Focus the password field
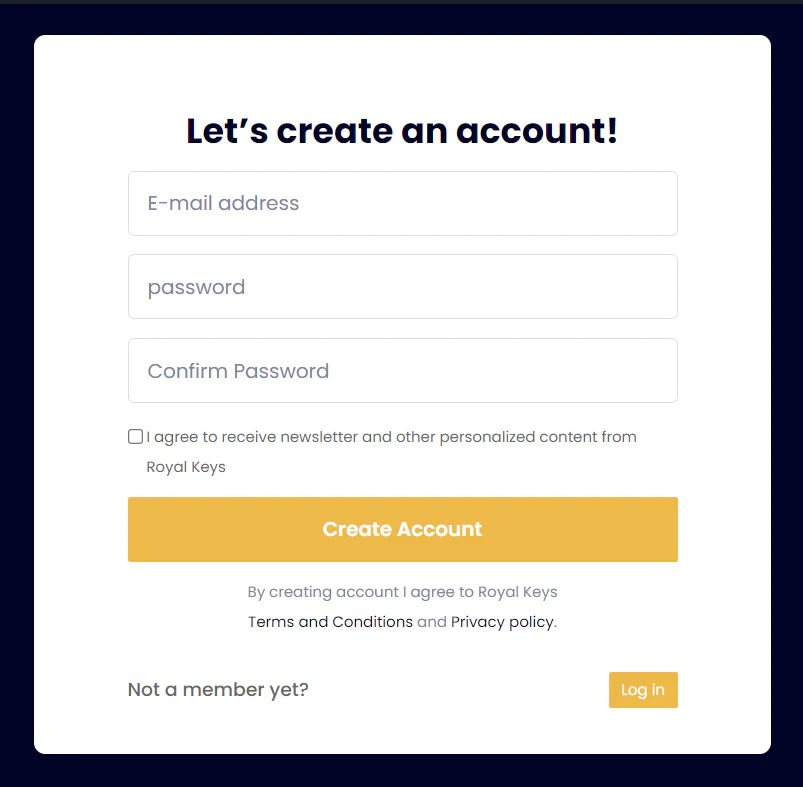The width and height of the screenshot is (803, 787). tap(402, 287)
